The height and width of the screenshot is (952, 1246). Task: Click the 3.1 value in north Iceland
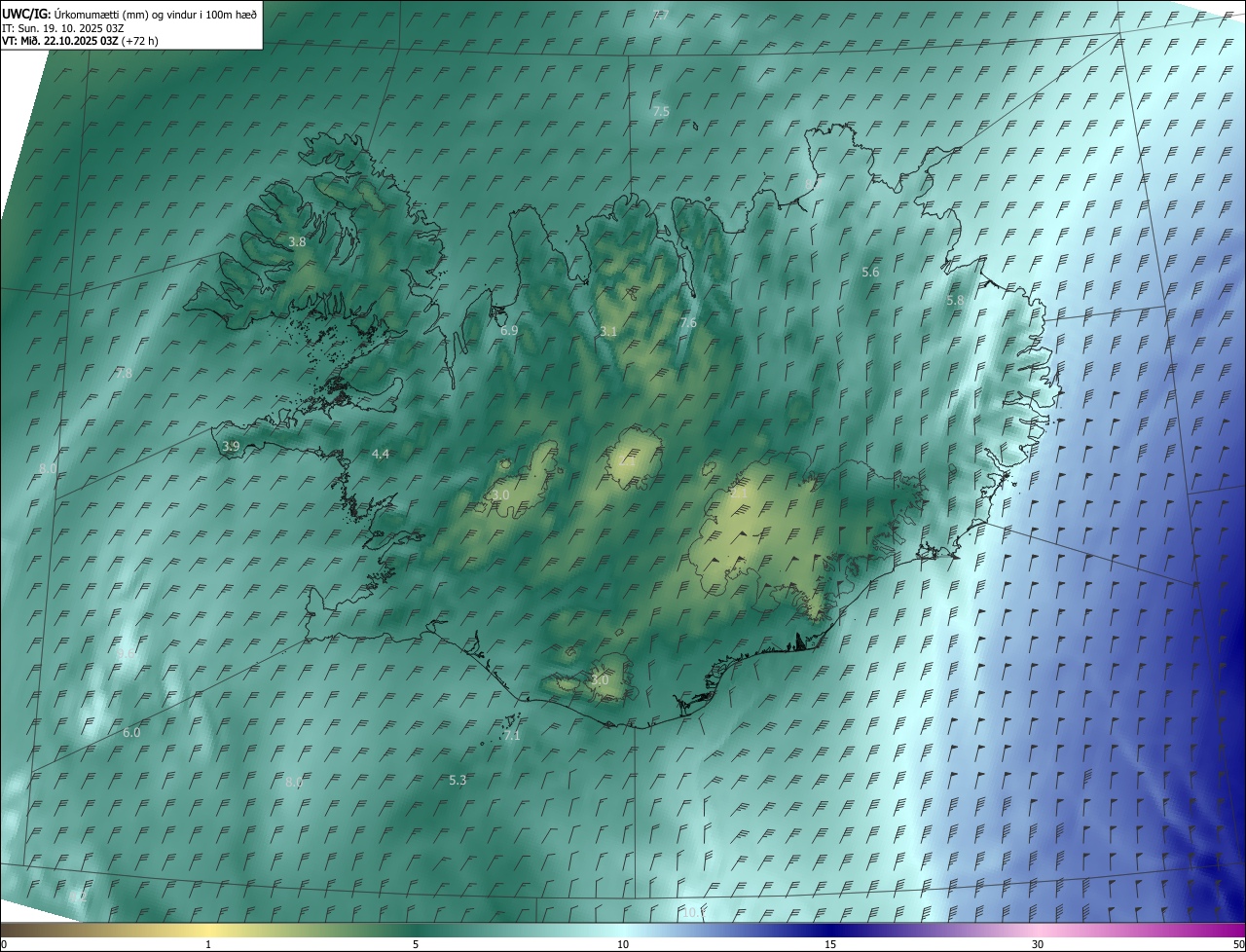608,332
